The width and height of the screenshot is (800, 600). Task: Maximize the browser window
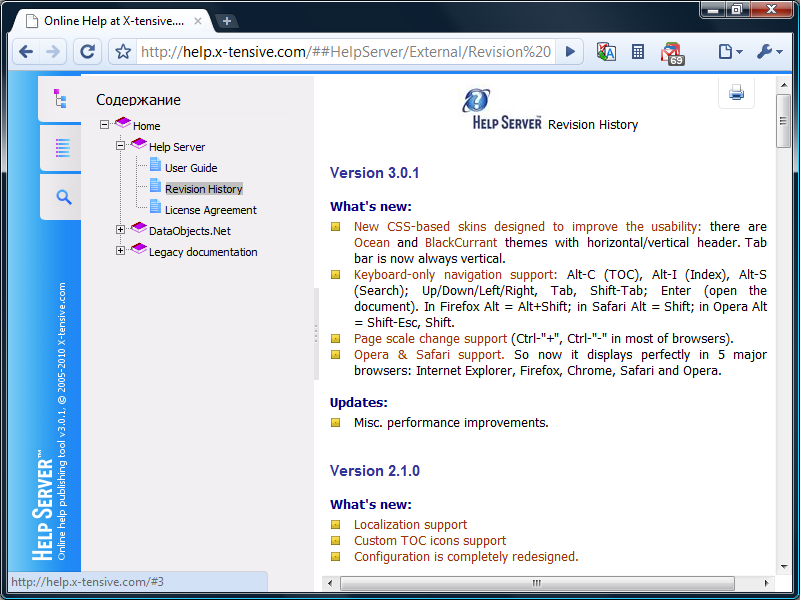click(736, 9)
